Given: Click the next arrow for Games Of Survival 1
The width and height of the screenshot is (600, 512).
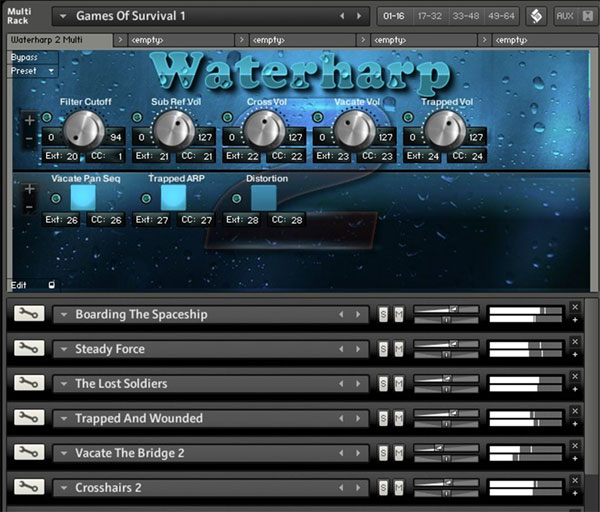Looking at the screenshot, I should [x=360, y=16].
